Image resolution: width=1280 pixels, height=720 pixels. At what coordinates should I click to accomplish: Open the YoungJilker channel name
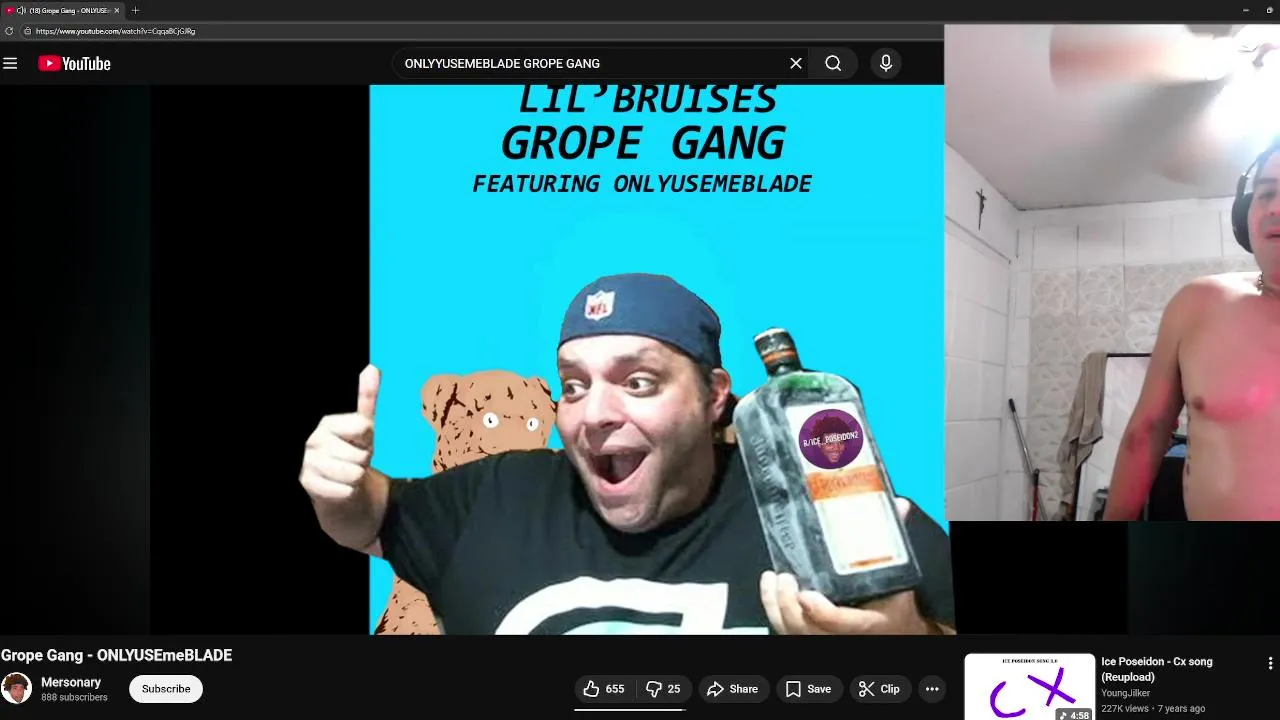tap(1126, 693)
